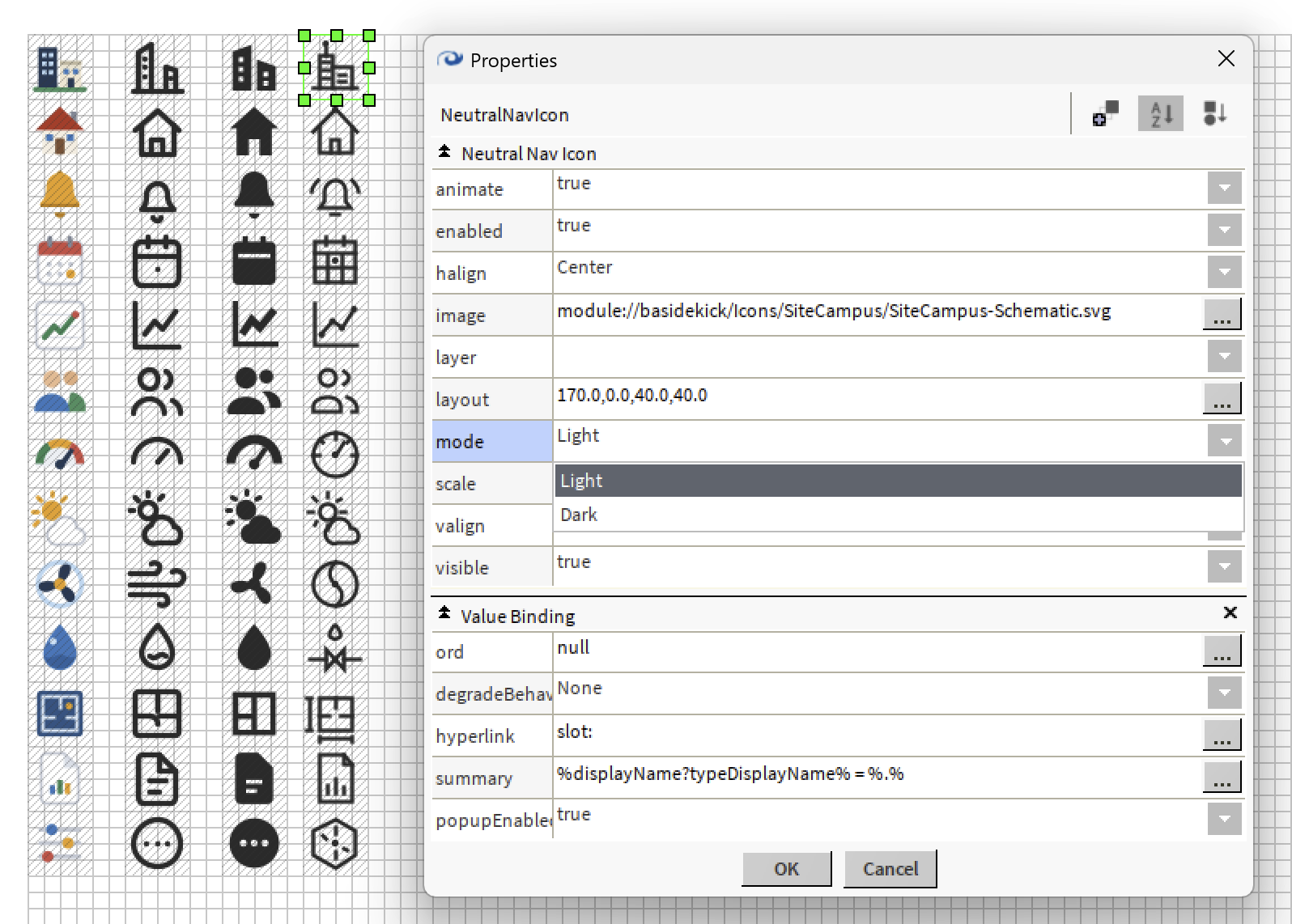Image resolution: width=1292 pixels, height=924 pixels.
Task: Select the colored red-roof house icon
Action: click(x=60, y=132)
